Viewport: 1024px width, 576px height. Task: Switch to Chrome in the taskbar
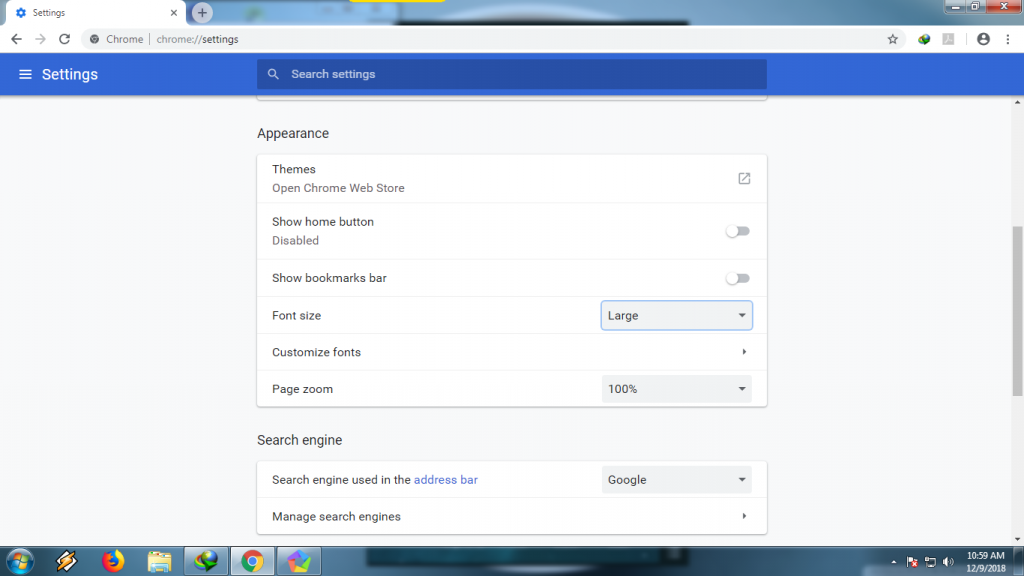pyautogui.click(x=252, y=562)
